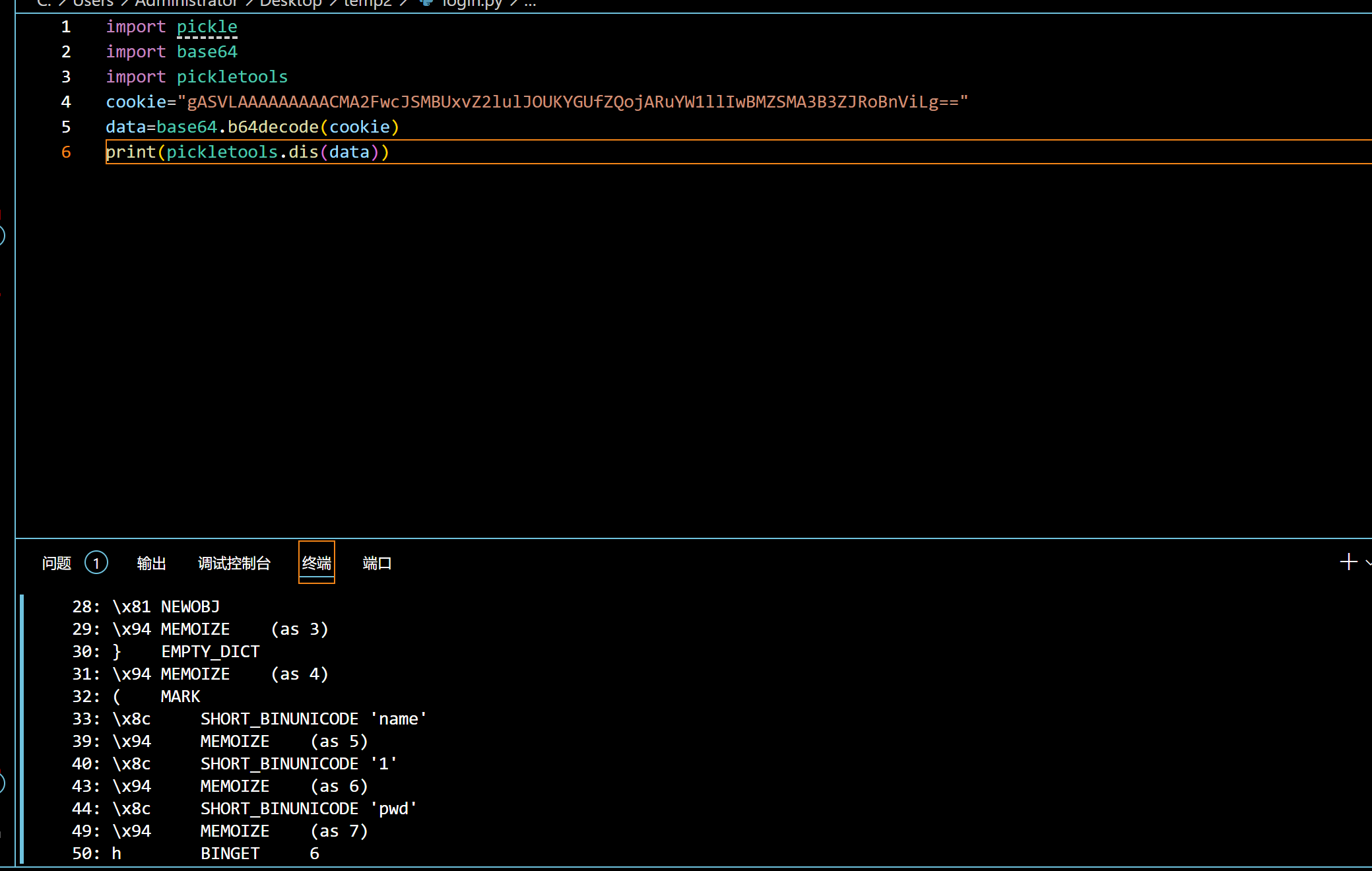
Task: Click line number 1 in gutter
Action: point(66,27)
